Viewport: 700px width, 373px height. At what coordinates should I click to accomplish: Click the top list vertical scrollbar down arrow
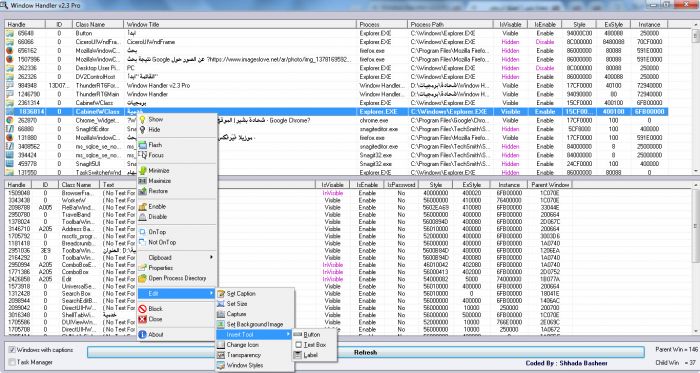tap(696, 171)
